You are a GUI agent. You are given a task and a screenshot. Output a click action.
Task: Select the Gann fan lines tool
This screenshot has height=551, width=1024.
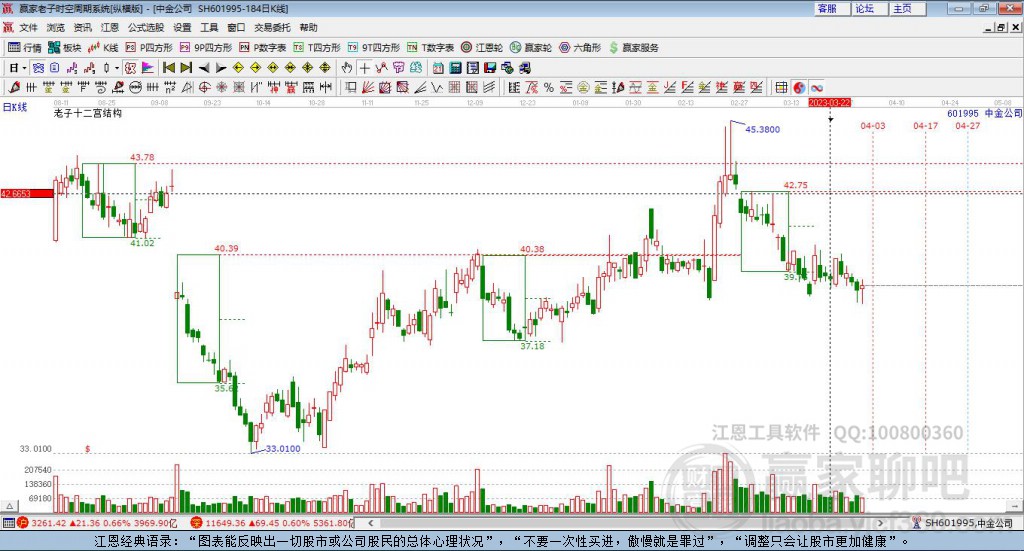pos(367,87)
